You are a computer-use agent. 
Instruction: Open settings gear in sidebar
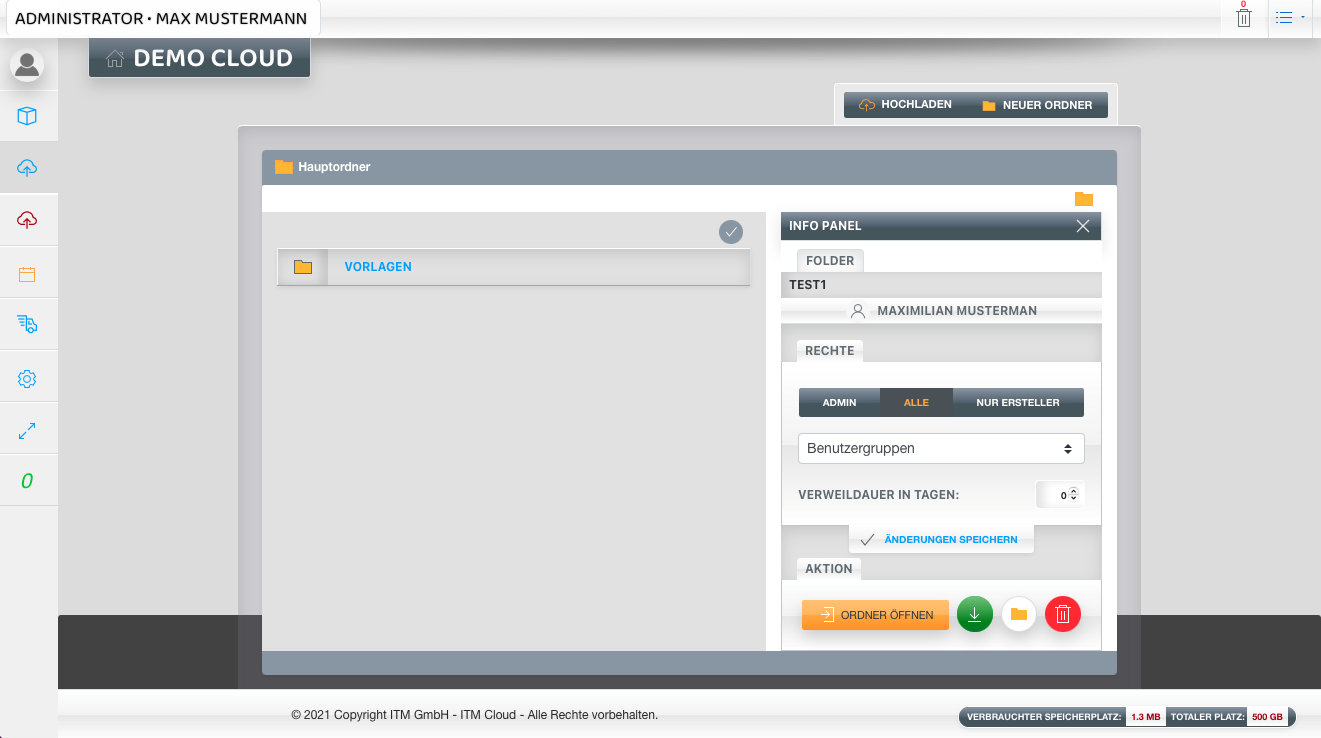pos(27,379)
